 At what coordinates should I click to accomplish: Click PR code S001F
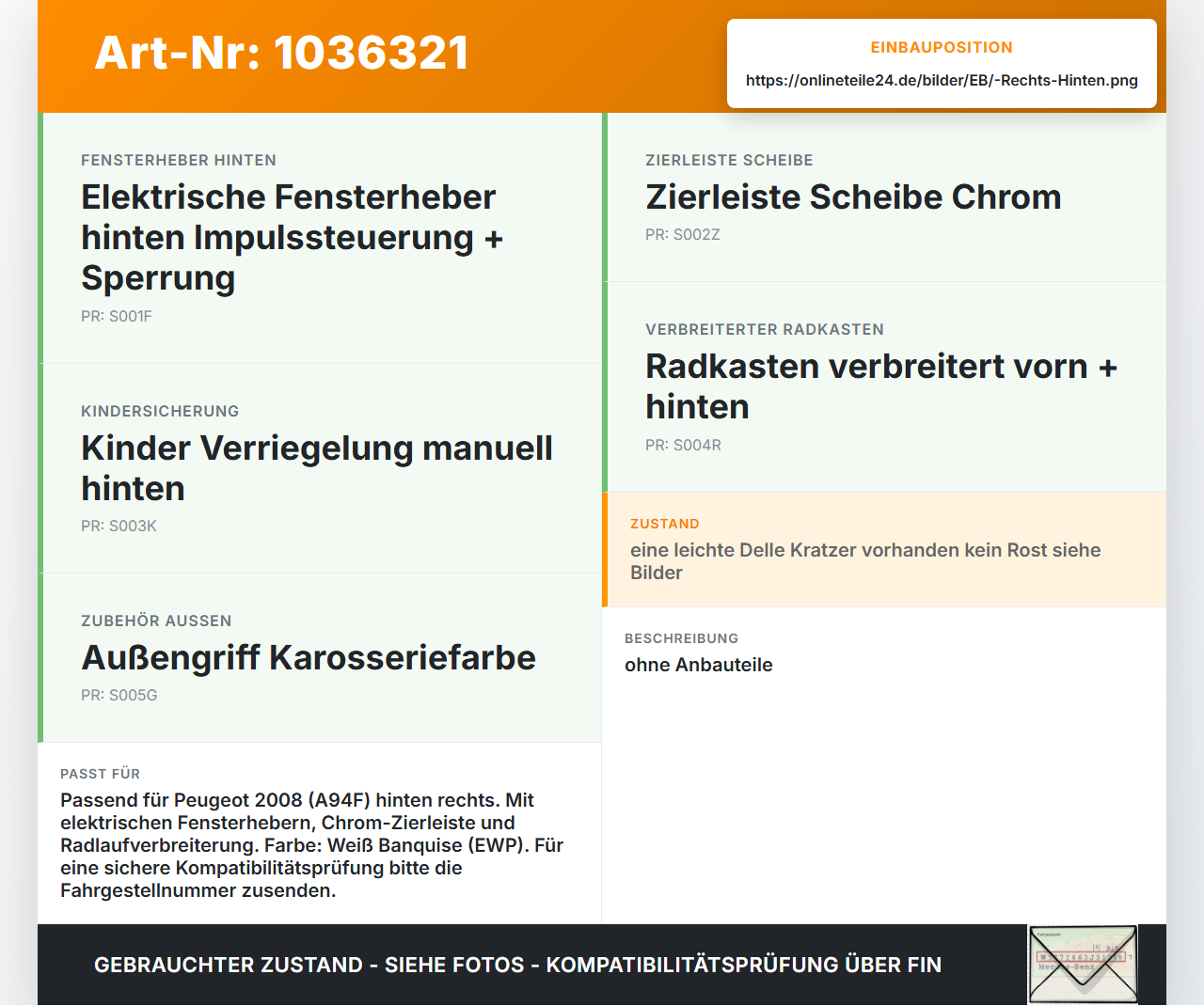tap(117, 316)
